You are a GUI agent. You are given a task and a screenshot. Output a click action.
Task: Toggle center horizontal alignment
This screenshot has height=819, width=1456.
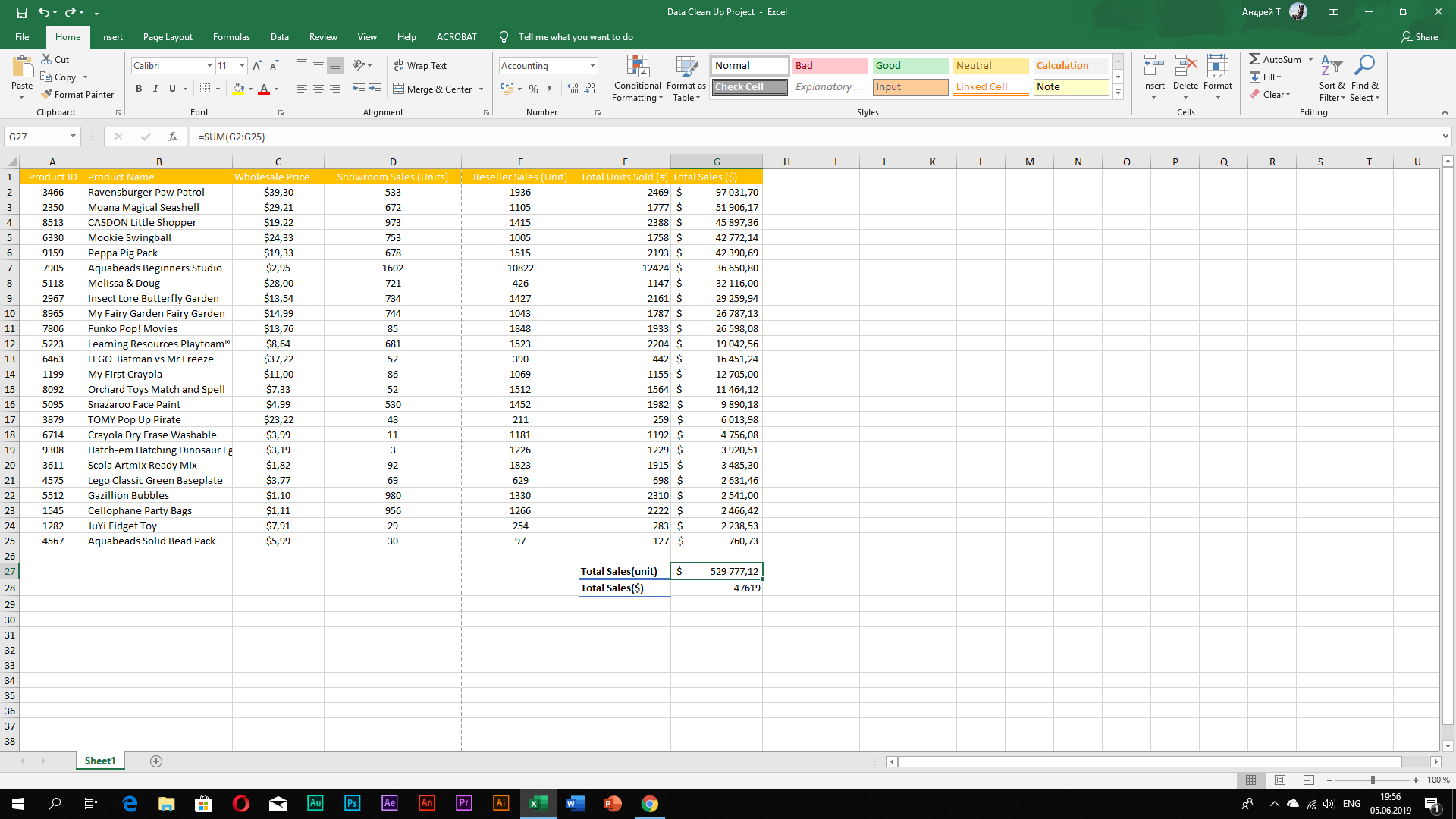pos(318,89)
